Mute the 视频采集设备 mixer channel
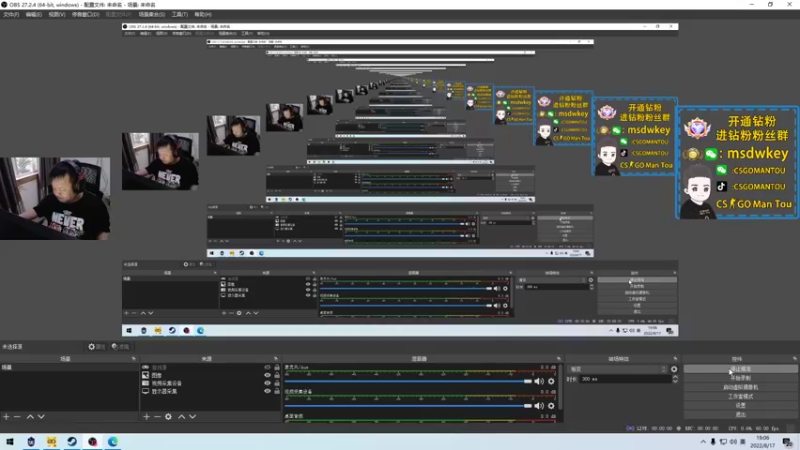800x450 pixels. pyautogui.click(x=539, y=406)
